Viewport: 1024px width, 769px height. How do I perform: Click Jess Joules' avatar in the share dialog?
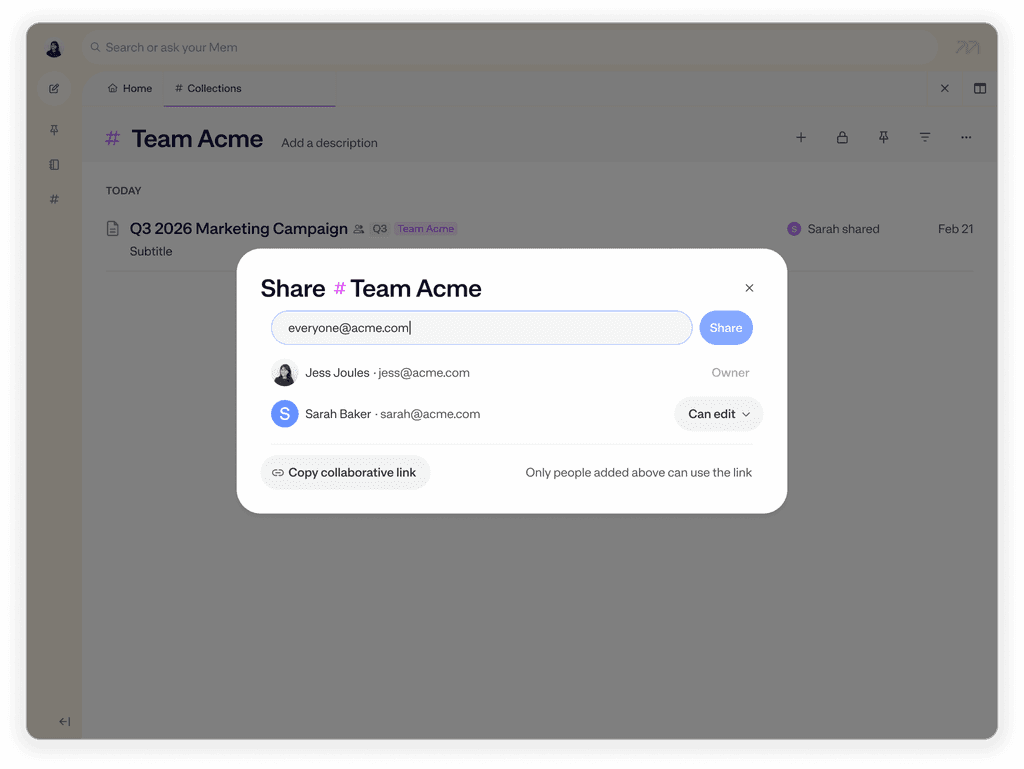point(285,373)
